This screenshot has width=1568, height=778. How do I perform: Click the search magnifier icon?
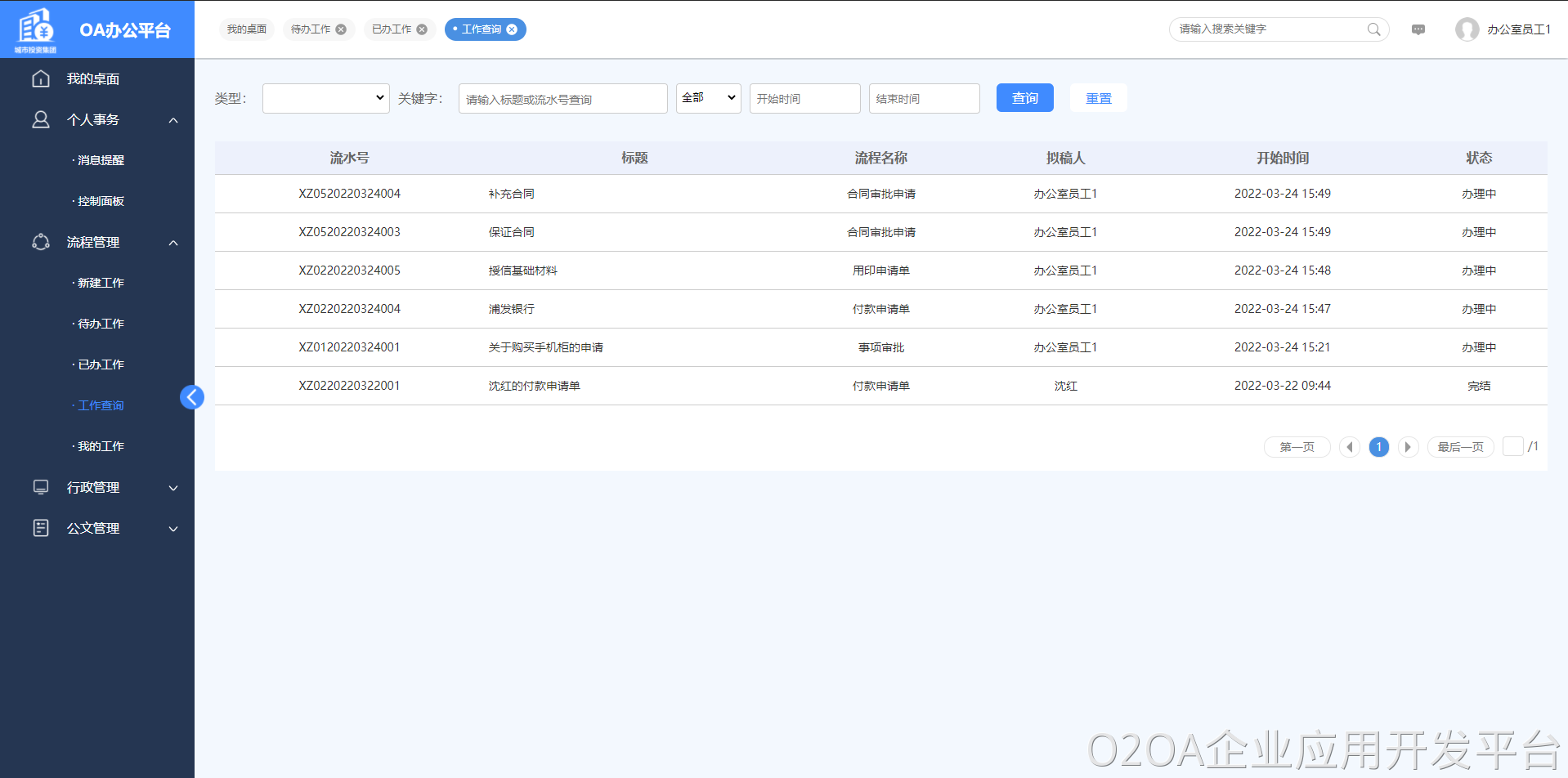pyautogui.click(x=1373, y=29)
